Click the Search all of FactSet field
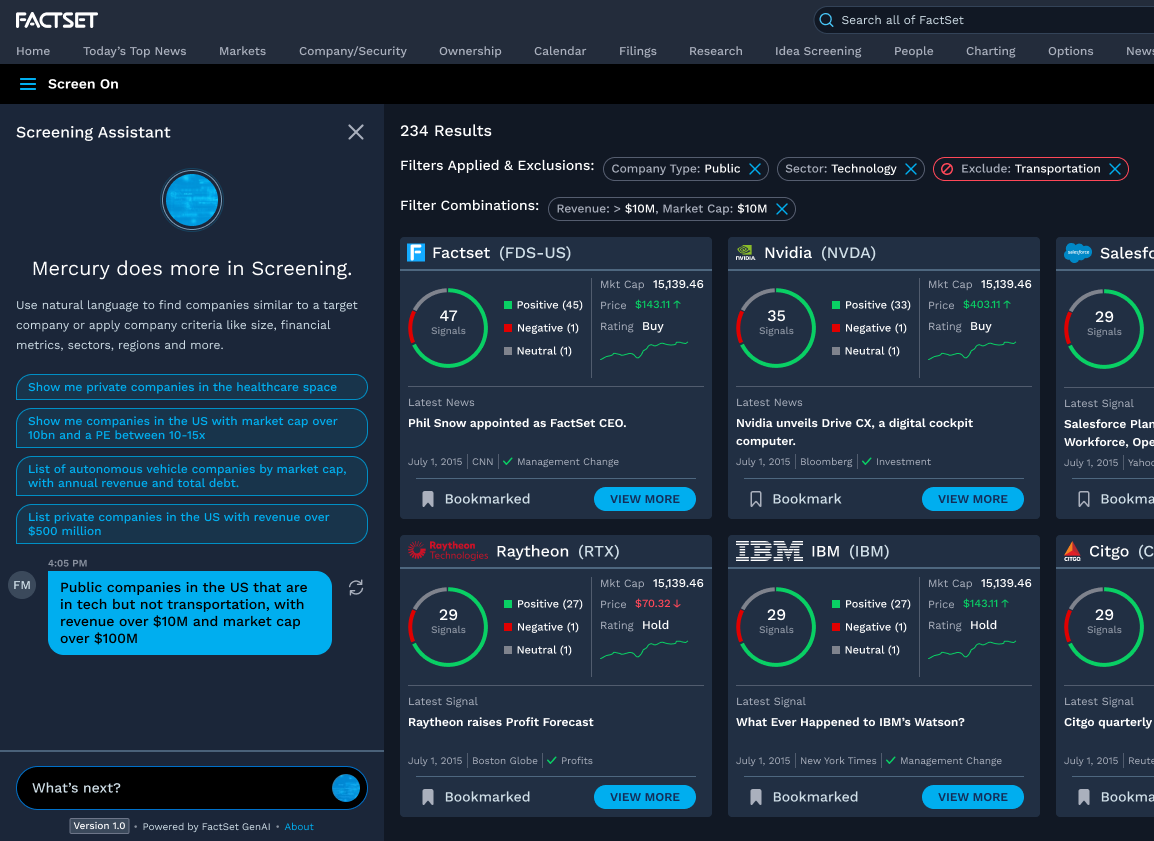 [x=986, y=20]
